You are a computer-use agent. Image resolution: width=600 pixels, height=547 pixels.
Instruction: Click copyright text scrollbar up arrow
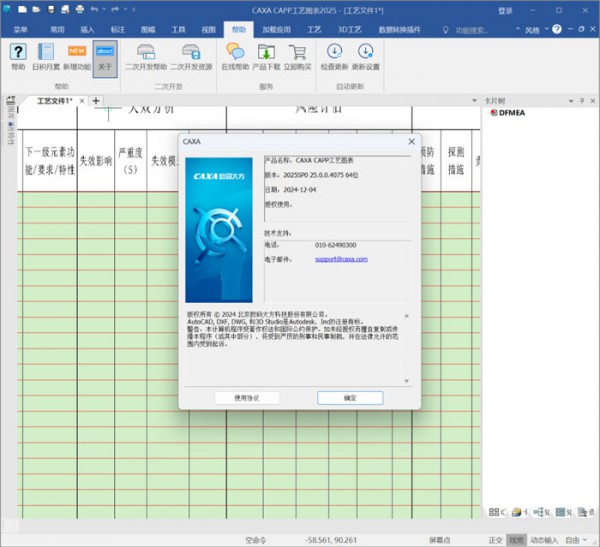(406, 316)
